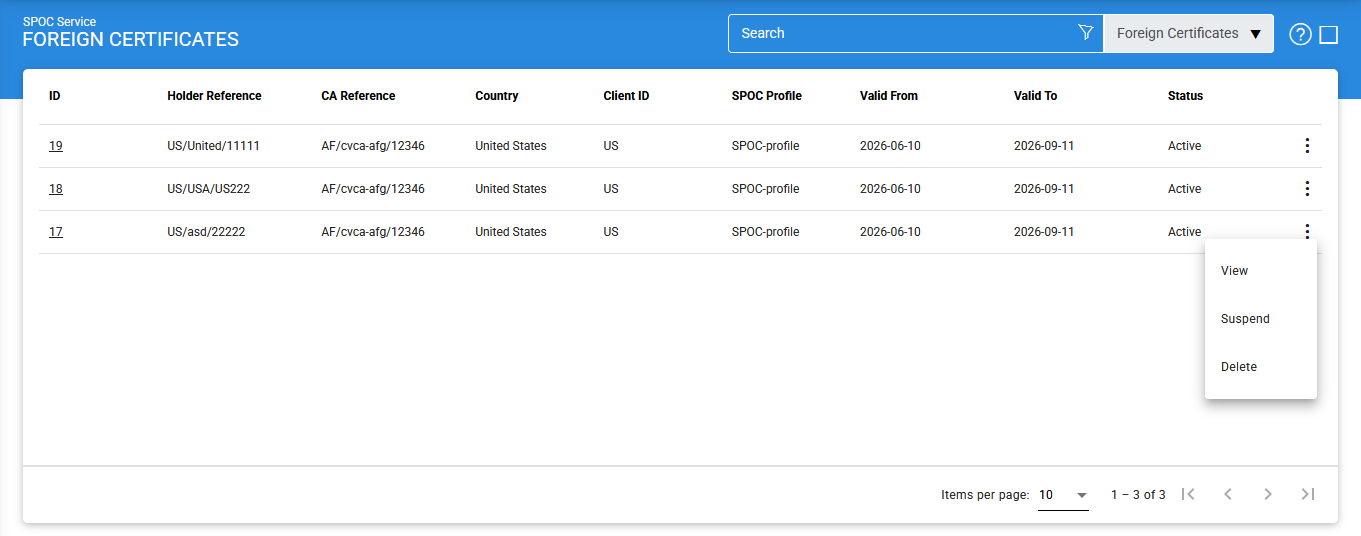Click the ID column header
This screenshot has width=1361, height=536.
(55, 96)
